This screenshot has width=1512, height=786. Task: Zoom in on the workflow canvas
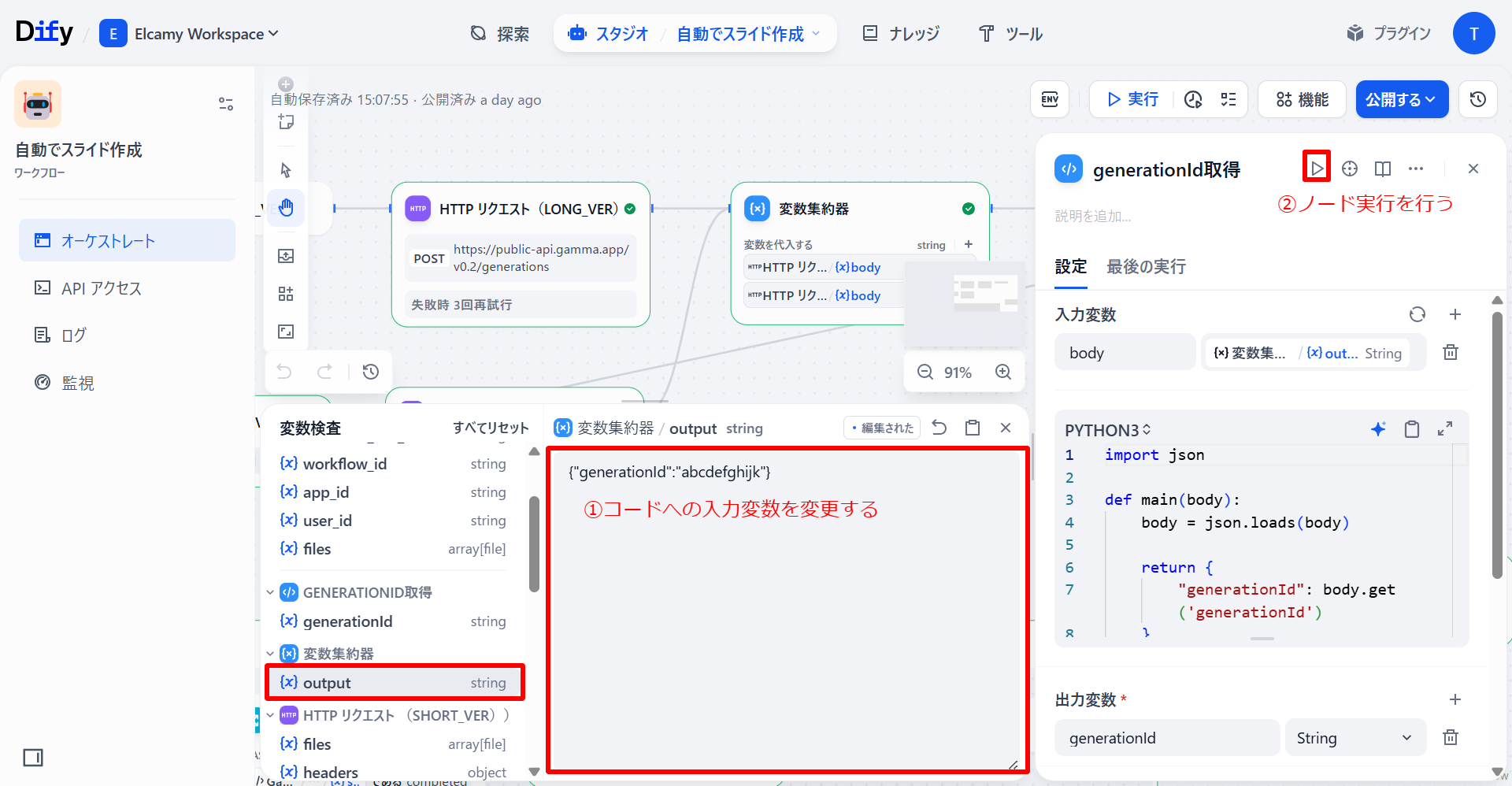point(1002,372)
